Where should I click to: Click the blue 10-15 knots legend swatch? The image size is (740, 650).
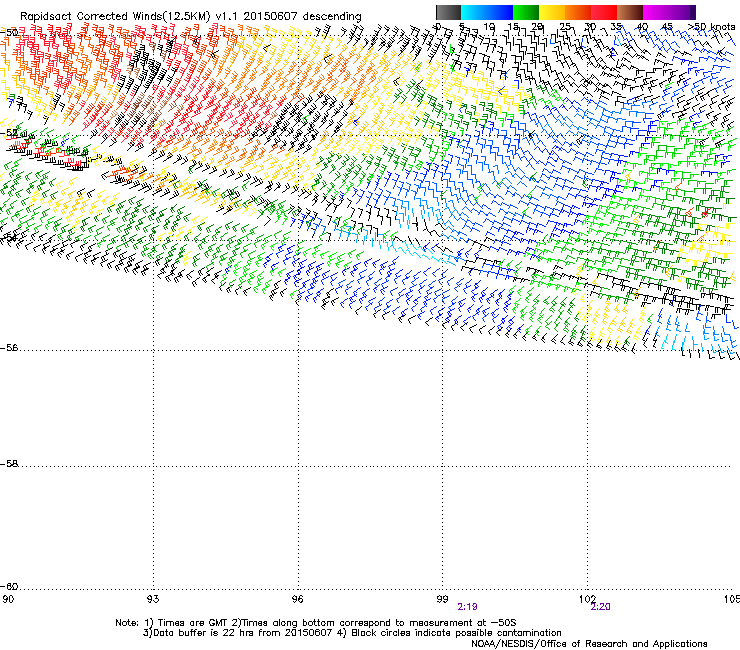pyautogui.click(x=500, y=12)
